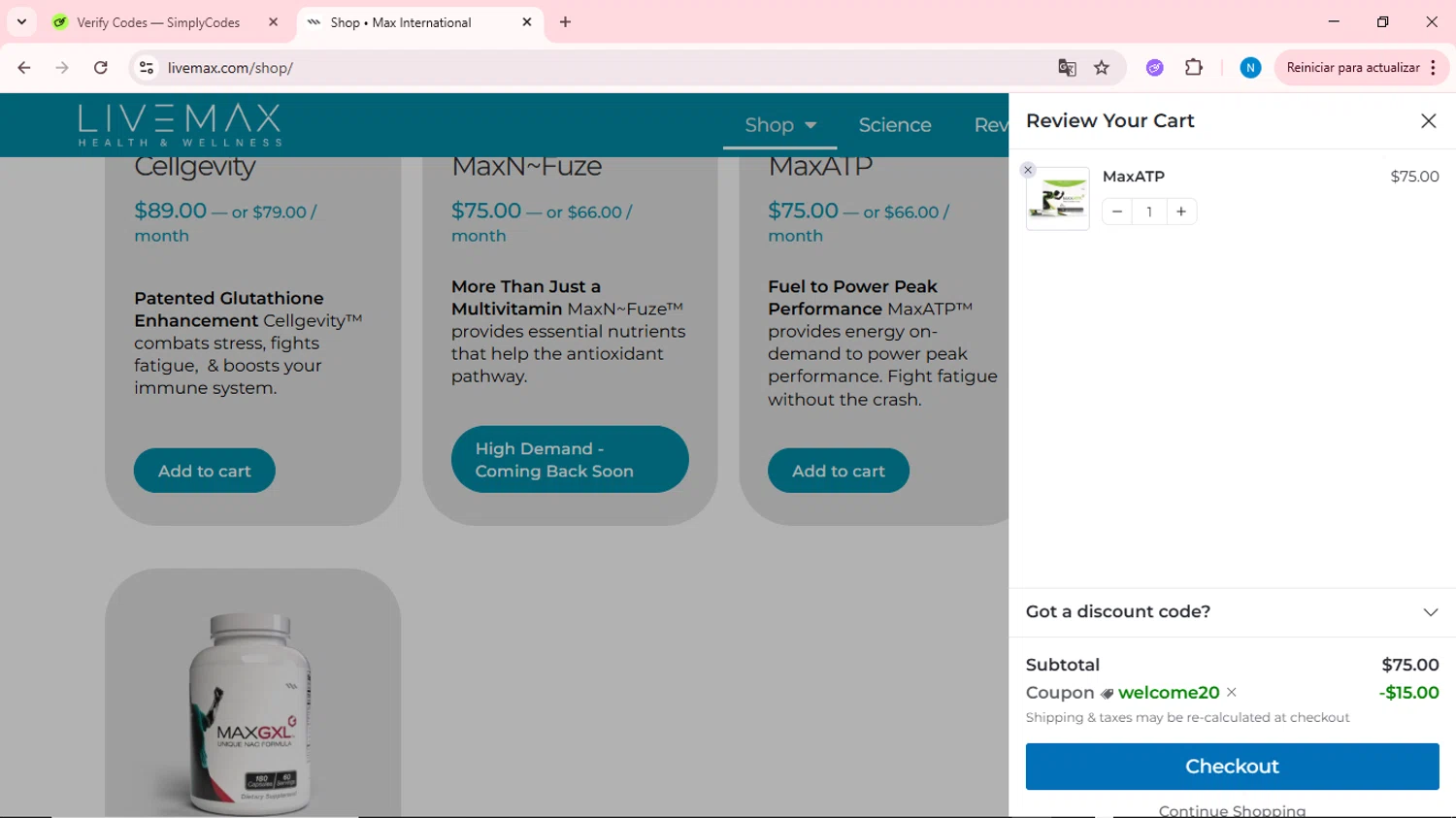This screenshot has height=818, width=1456.
Task: View site information icon in address bar
Action: pyautogui.click(x=147, y=68)
